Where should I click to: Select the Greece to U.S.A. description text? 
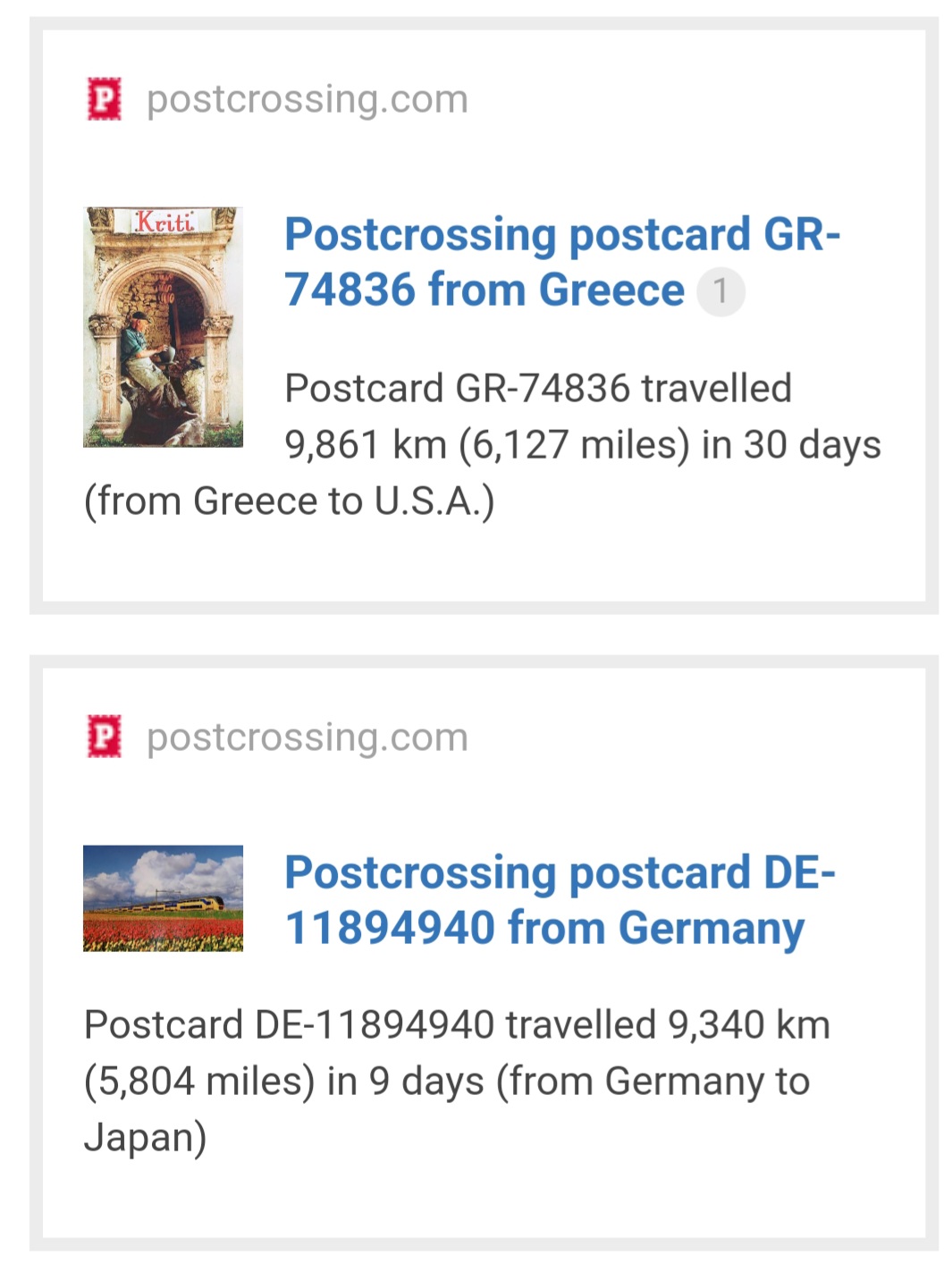[483, 445]
